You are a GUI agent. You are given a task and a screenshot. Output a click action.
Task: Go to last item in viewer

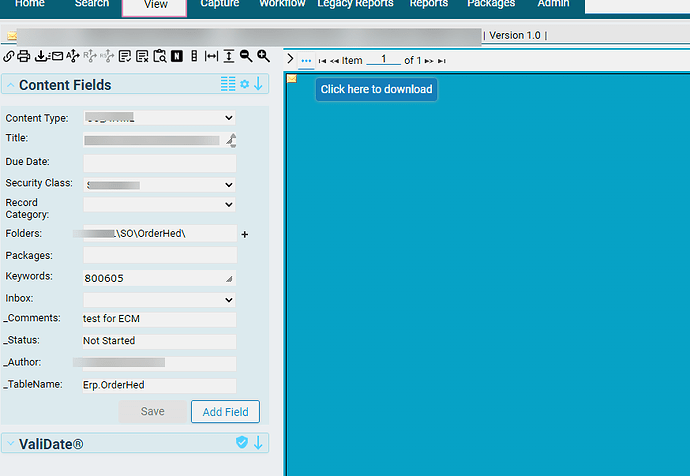(x=442, y=61)
